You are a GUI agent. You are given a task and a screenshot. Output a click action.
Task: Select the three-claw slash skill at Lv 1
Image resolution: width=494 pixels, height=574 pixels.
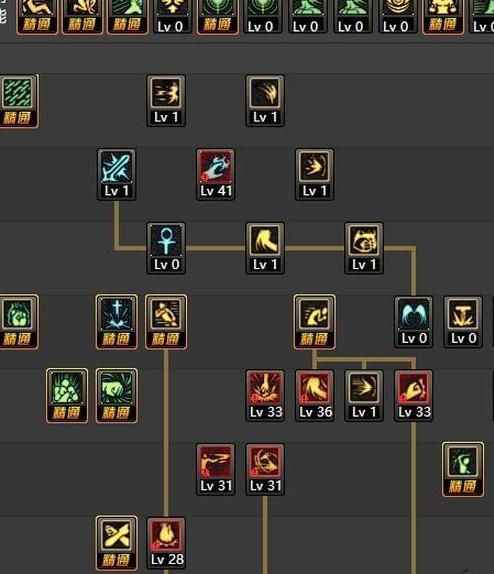(x=265, y=101)
